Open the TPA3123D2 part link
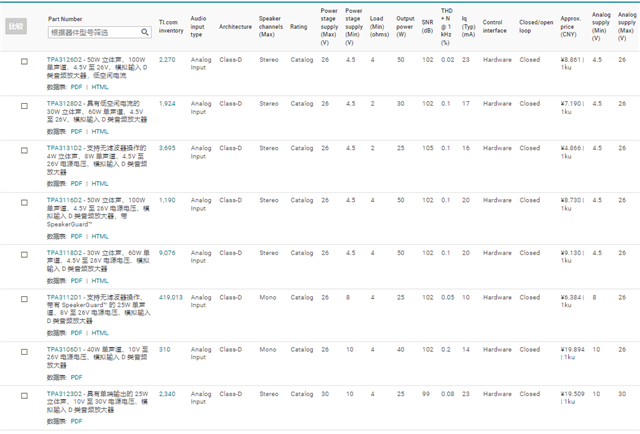This screenshot has height=434, width=640. [x=64, y=394]
